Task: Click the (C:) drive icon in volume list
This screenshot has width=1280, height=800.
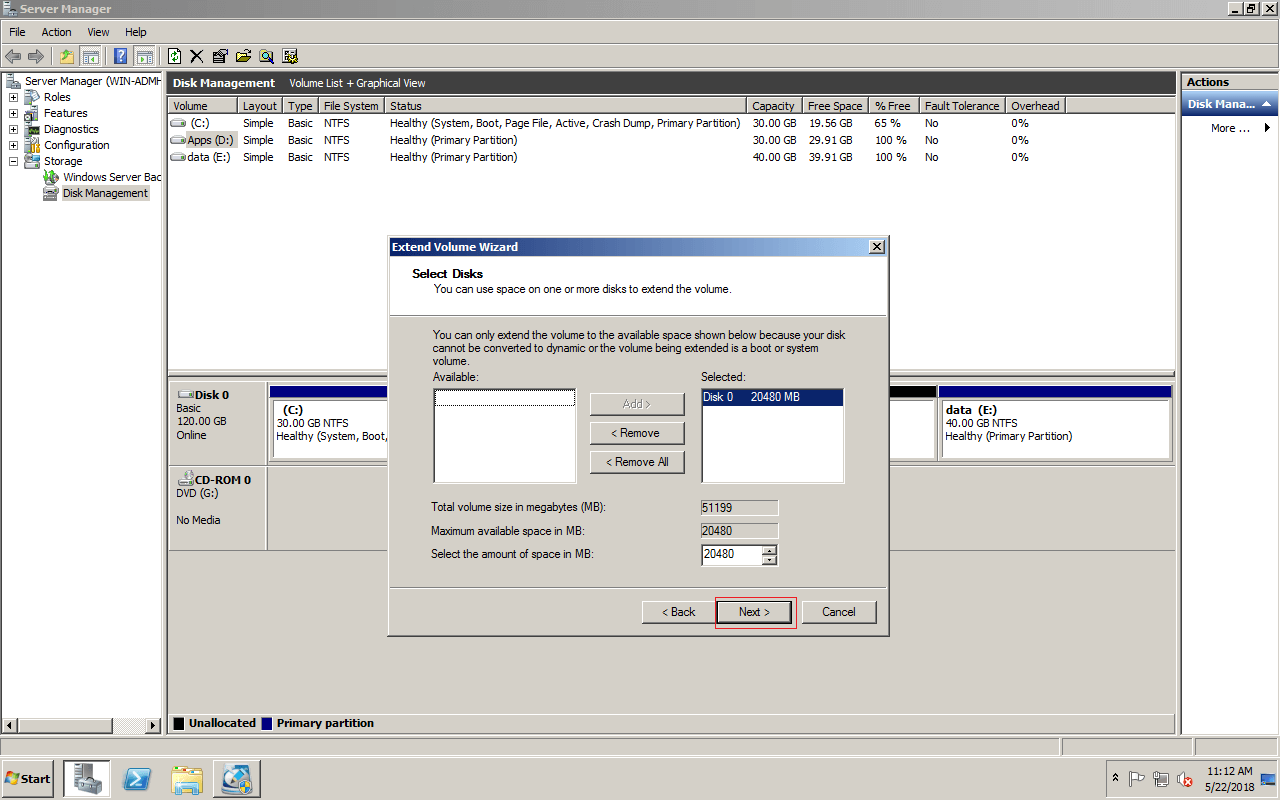Action: coord(178,123)
